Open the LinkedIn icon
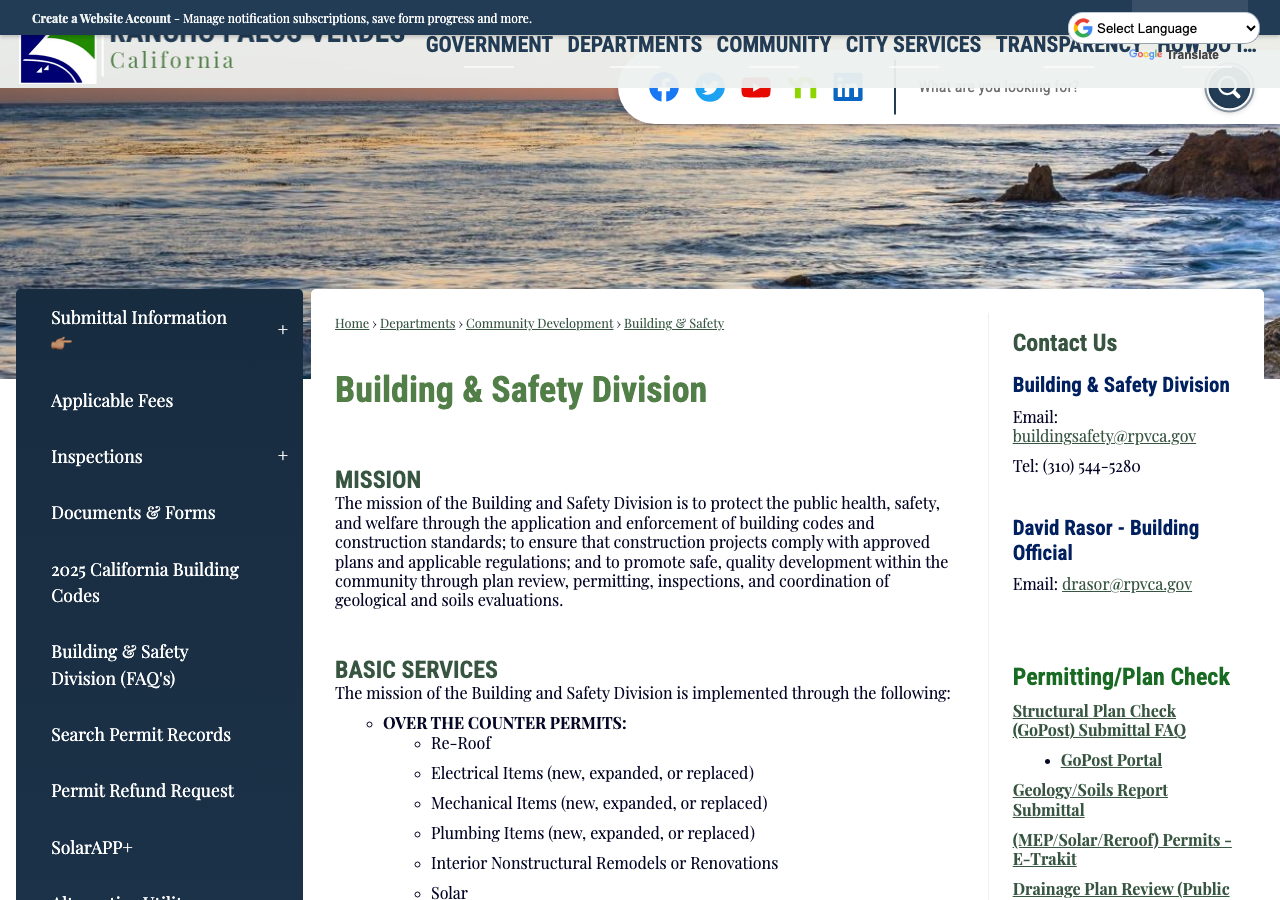Screen dimensions: 1280x900 pos(848,87)
